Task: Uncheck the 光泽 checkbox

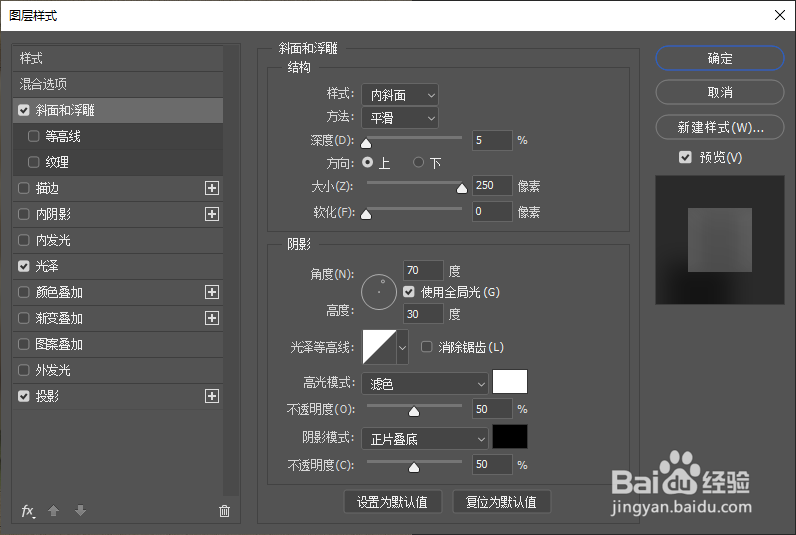Action: coord(24,266)
